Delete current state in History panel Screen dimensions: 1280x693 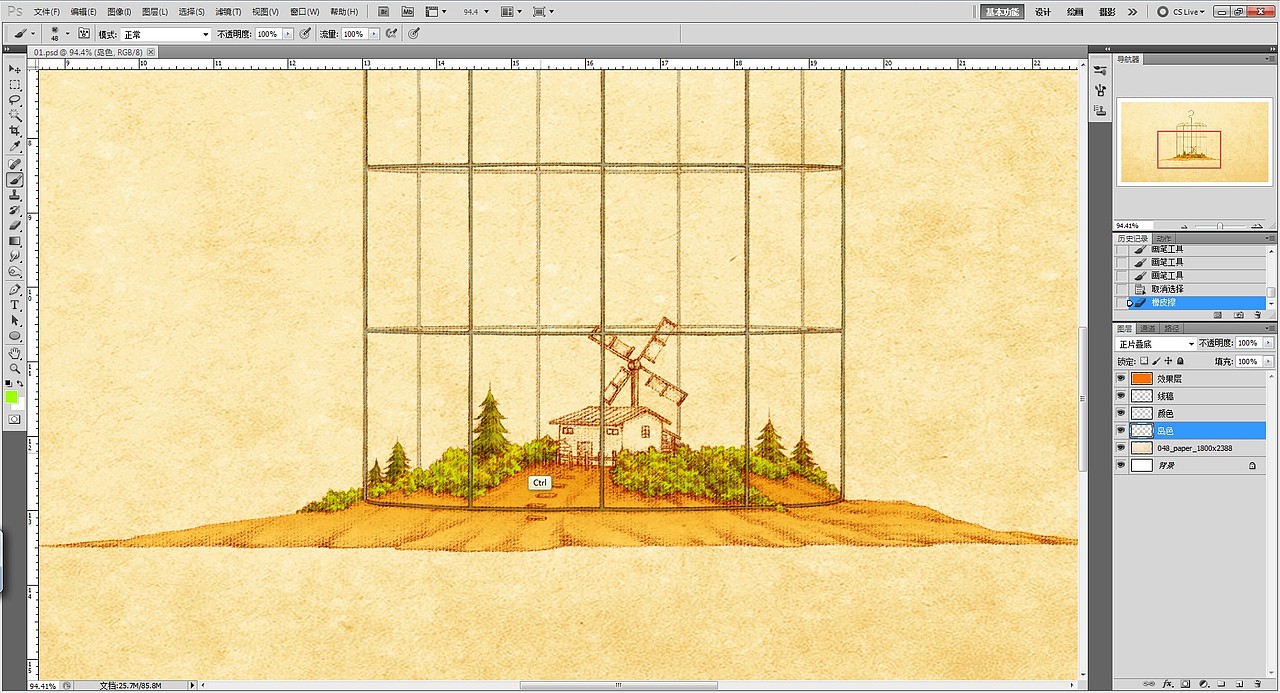(1260, 315)
